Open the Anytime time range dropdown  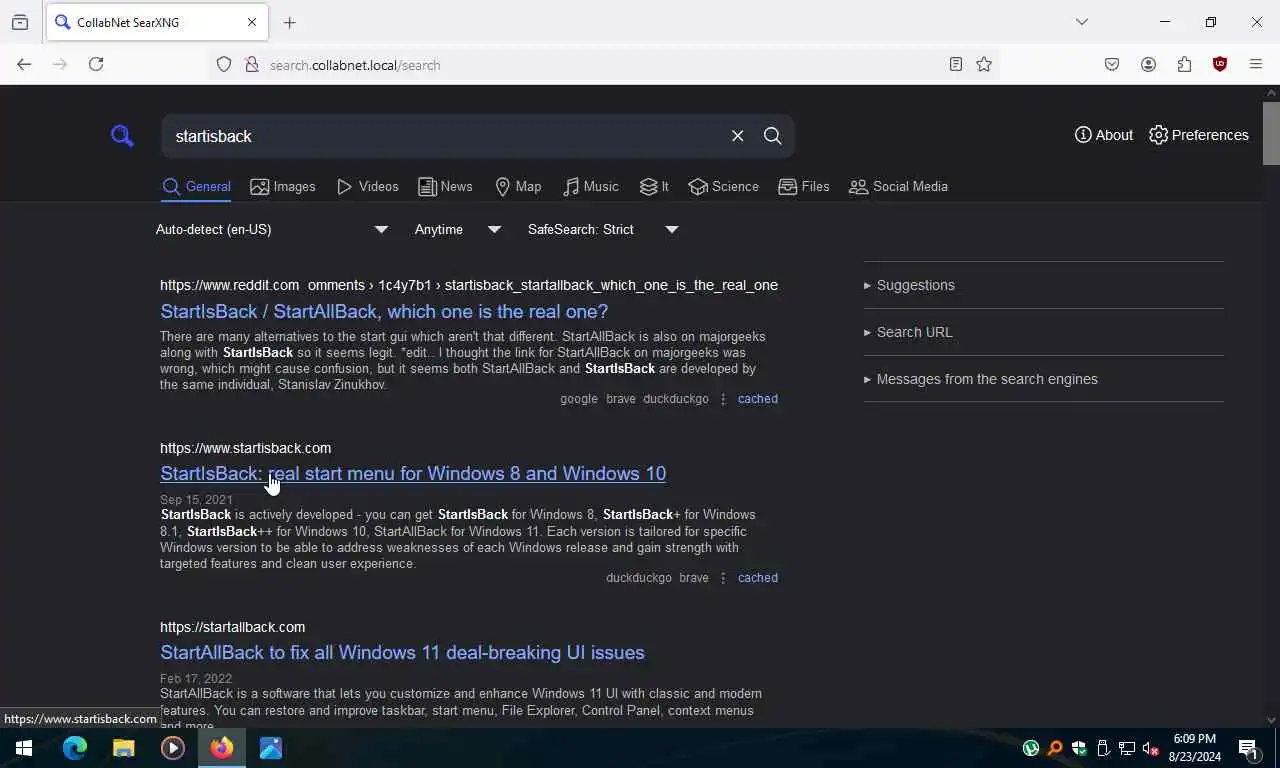pyautogui.click(x=458, y=229)
